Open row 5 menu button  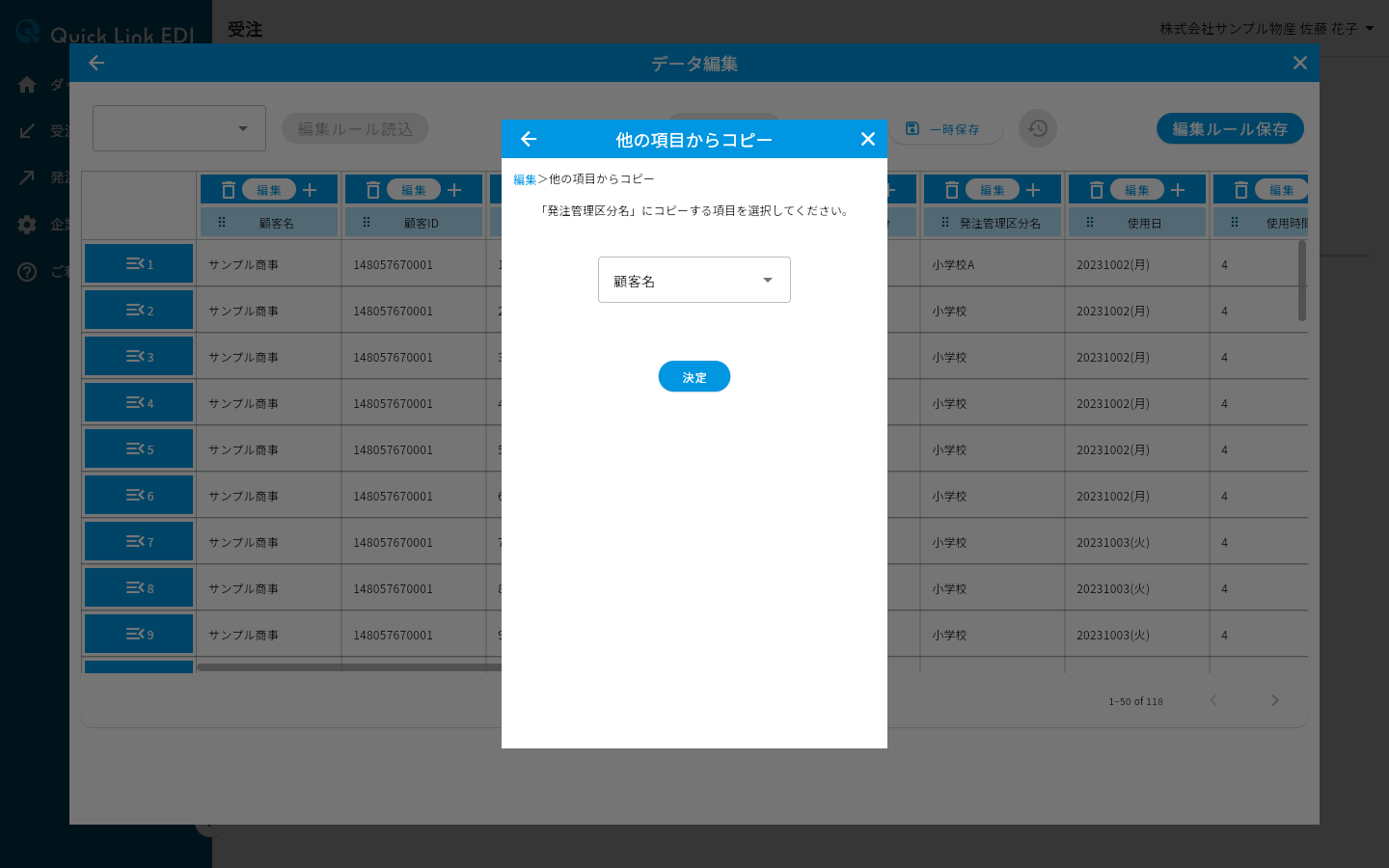pyautogui.click(x=139, y=448)
